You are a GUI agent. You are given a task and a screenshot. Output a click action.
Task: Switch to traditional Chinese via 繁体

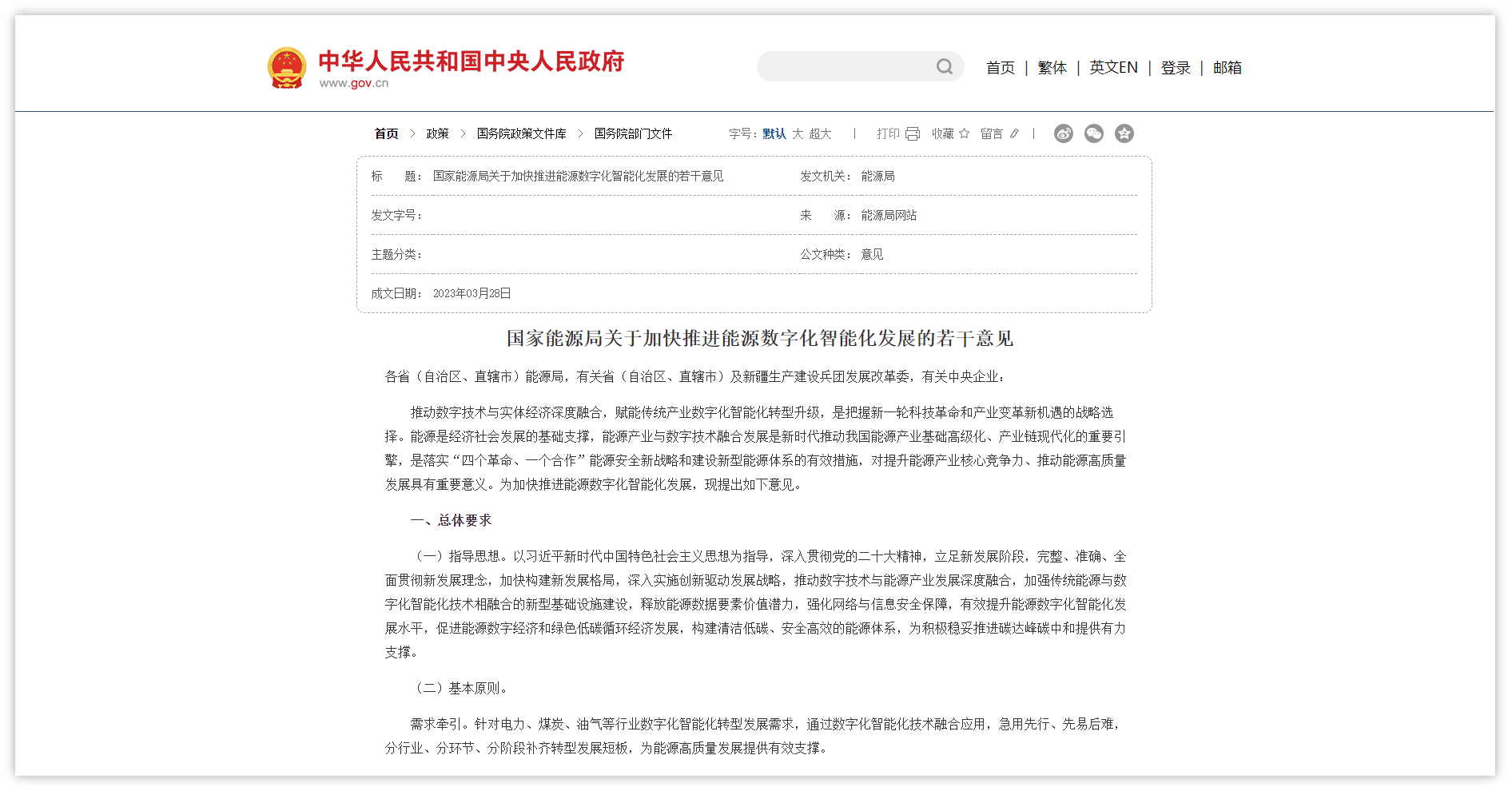point(1052,68)
